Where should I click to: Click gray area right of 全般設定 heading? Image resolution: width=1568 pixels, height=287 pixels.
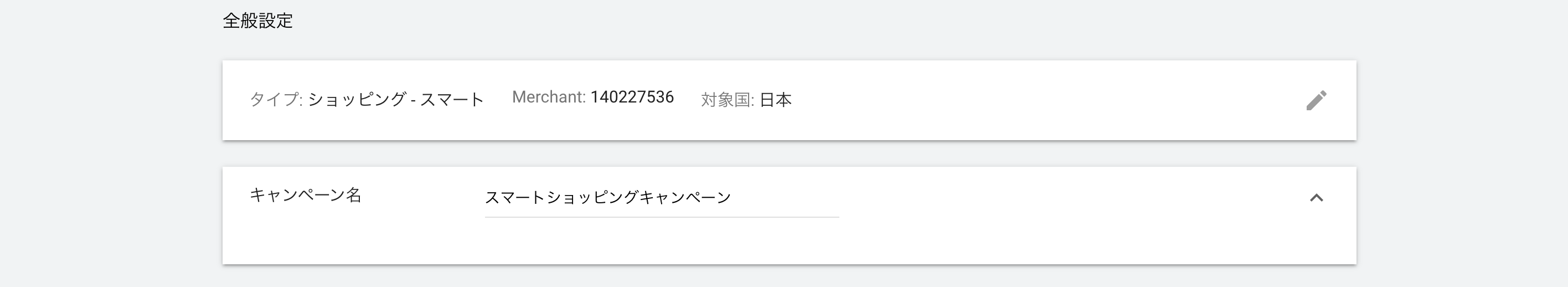pyautogui.click(x=730, y=21)
